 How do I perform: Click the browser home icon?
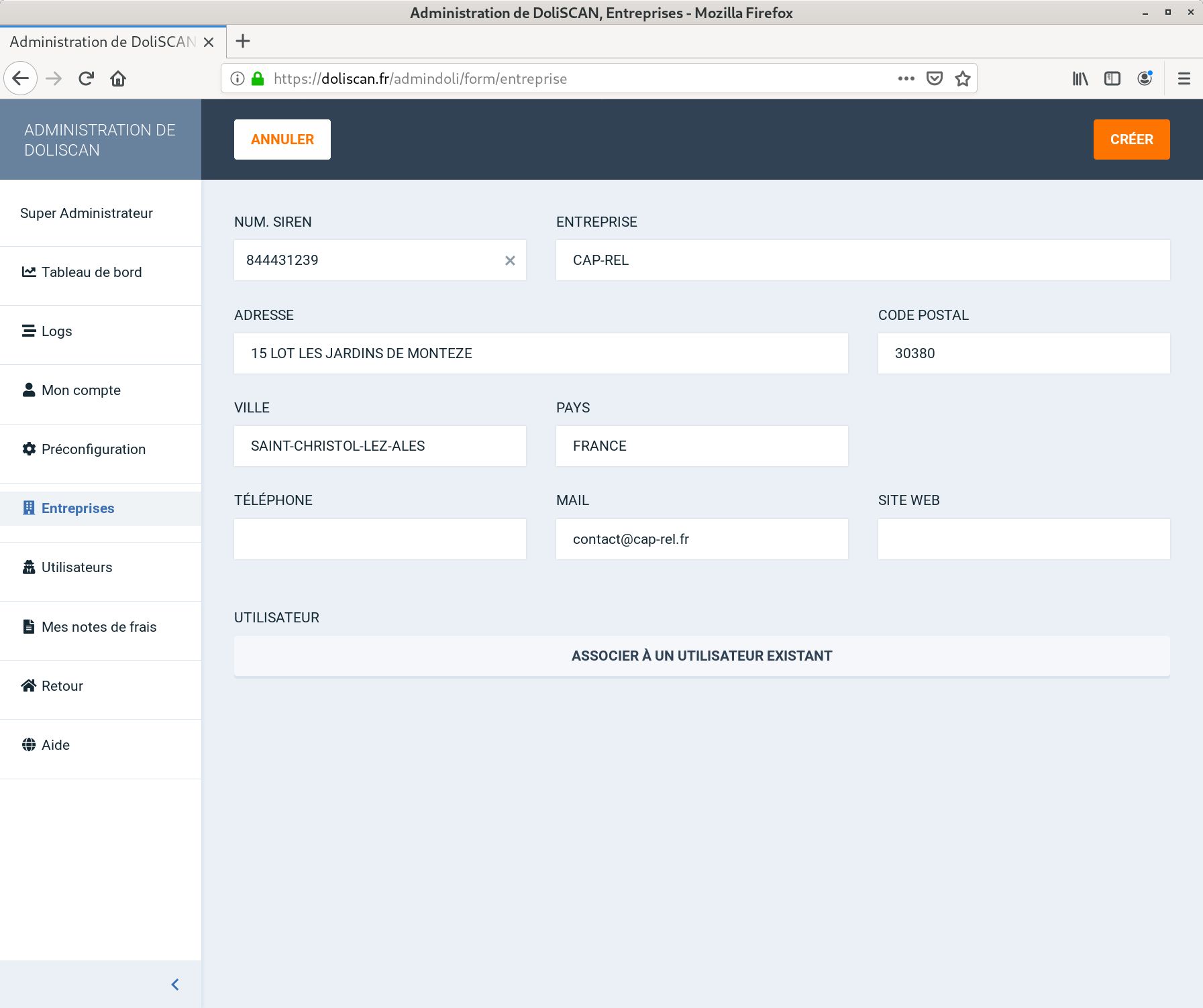pyautogui.click(x=118, y=78)
